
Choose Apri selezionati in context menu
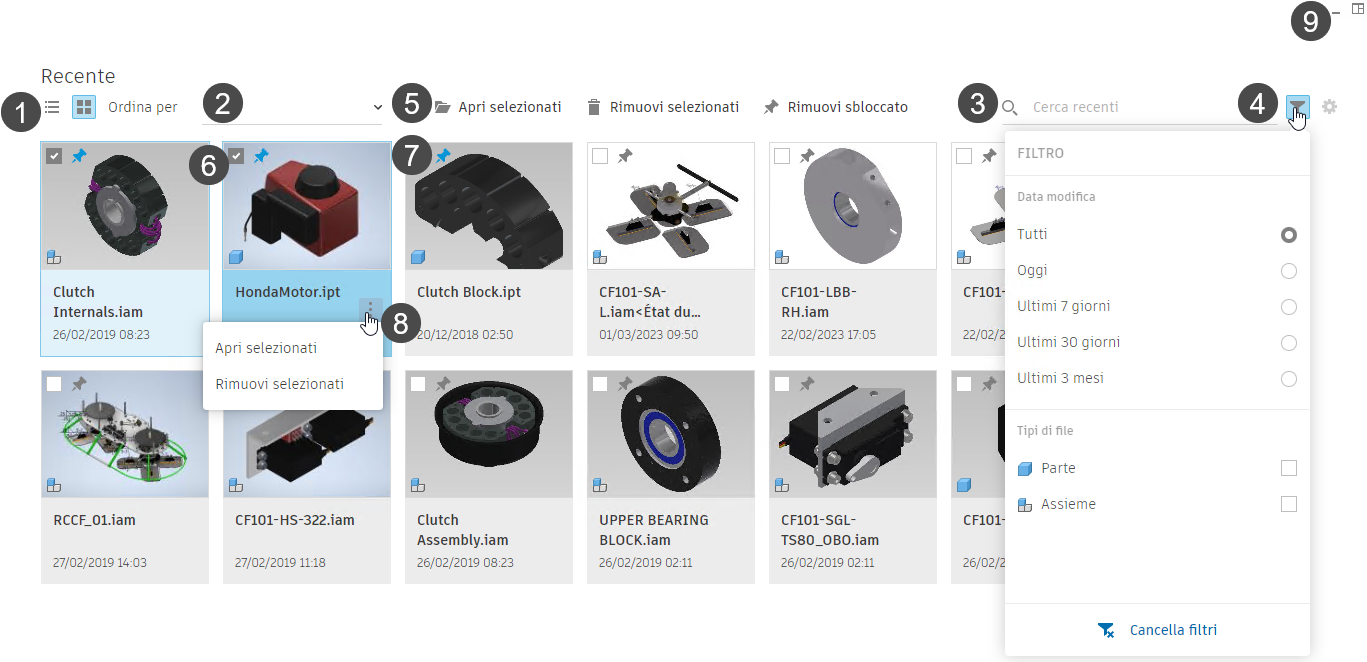(x=266, y=348)
